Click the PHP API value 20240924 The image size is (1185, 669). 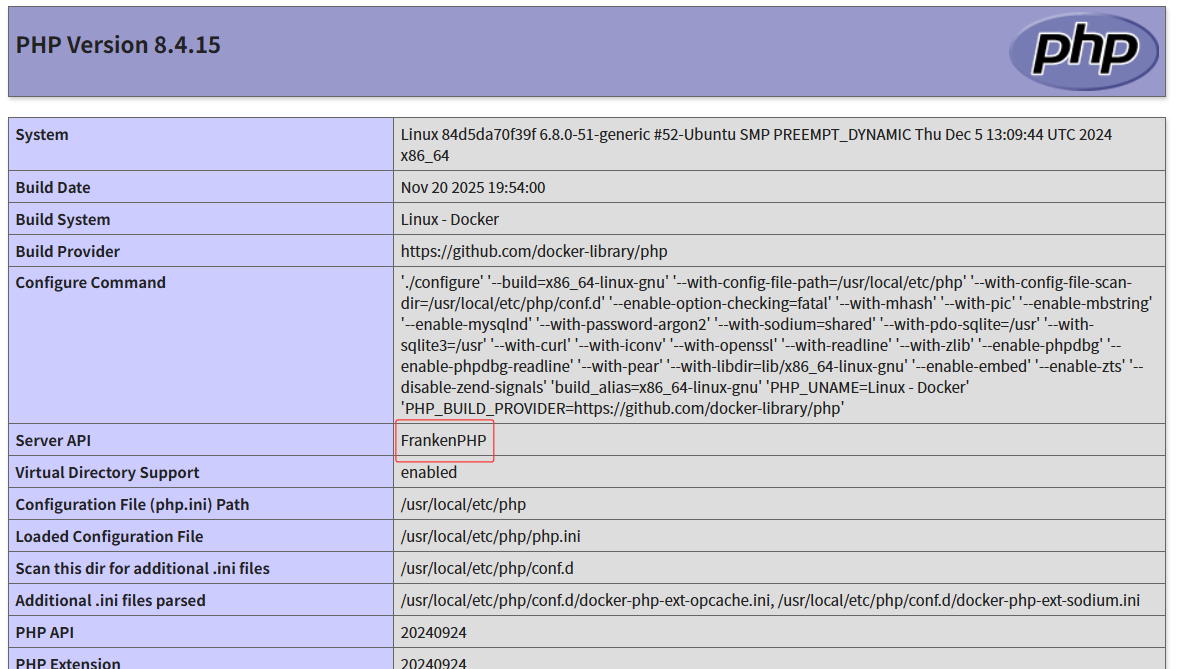point(433,633)
